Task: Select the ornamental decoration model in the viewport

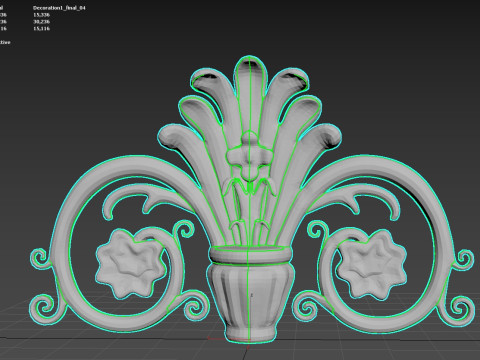Action: pos(251,200)
